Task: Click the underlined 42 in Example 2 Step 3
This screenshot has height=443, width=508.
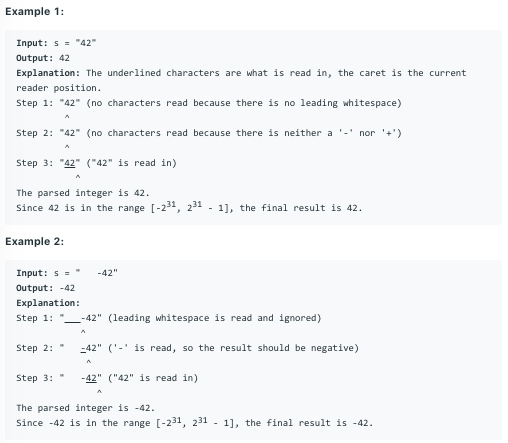Action: (x=91, y=378)
